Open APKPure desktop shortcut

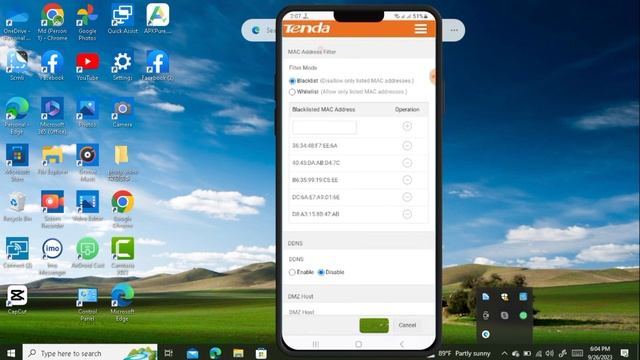[x=158, y=18]
